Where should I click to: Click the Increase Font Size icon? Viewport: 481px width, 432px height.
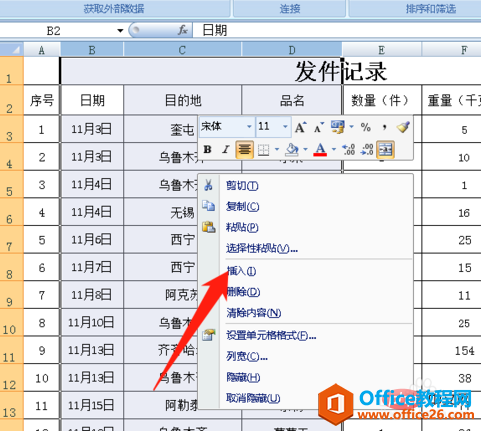click(300, 127)
